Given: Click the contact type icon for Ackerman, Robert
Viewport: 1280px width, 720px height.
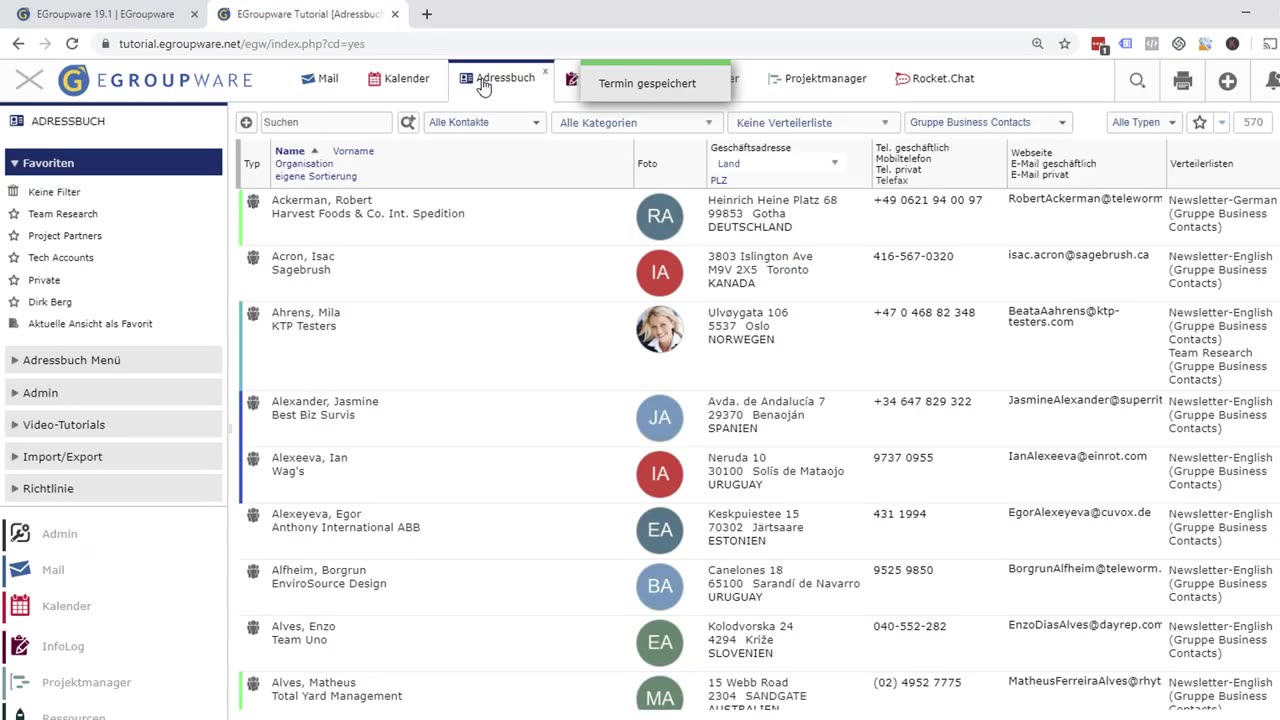Looking at the screenshot, I should 253,201.
